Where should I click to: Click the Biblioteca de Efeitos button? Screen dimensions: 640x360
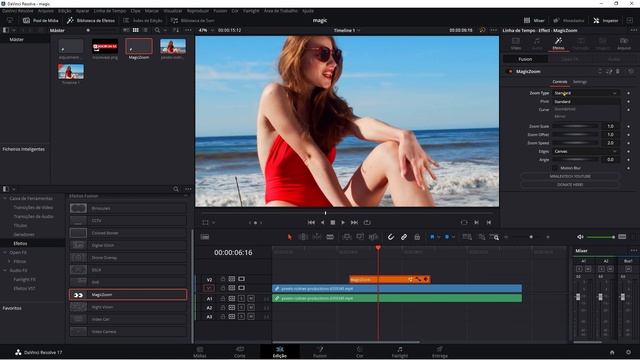[91, 20]
